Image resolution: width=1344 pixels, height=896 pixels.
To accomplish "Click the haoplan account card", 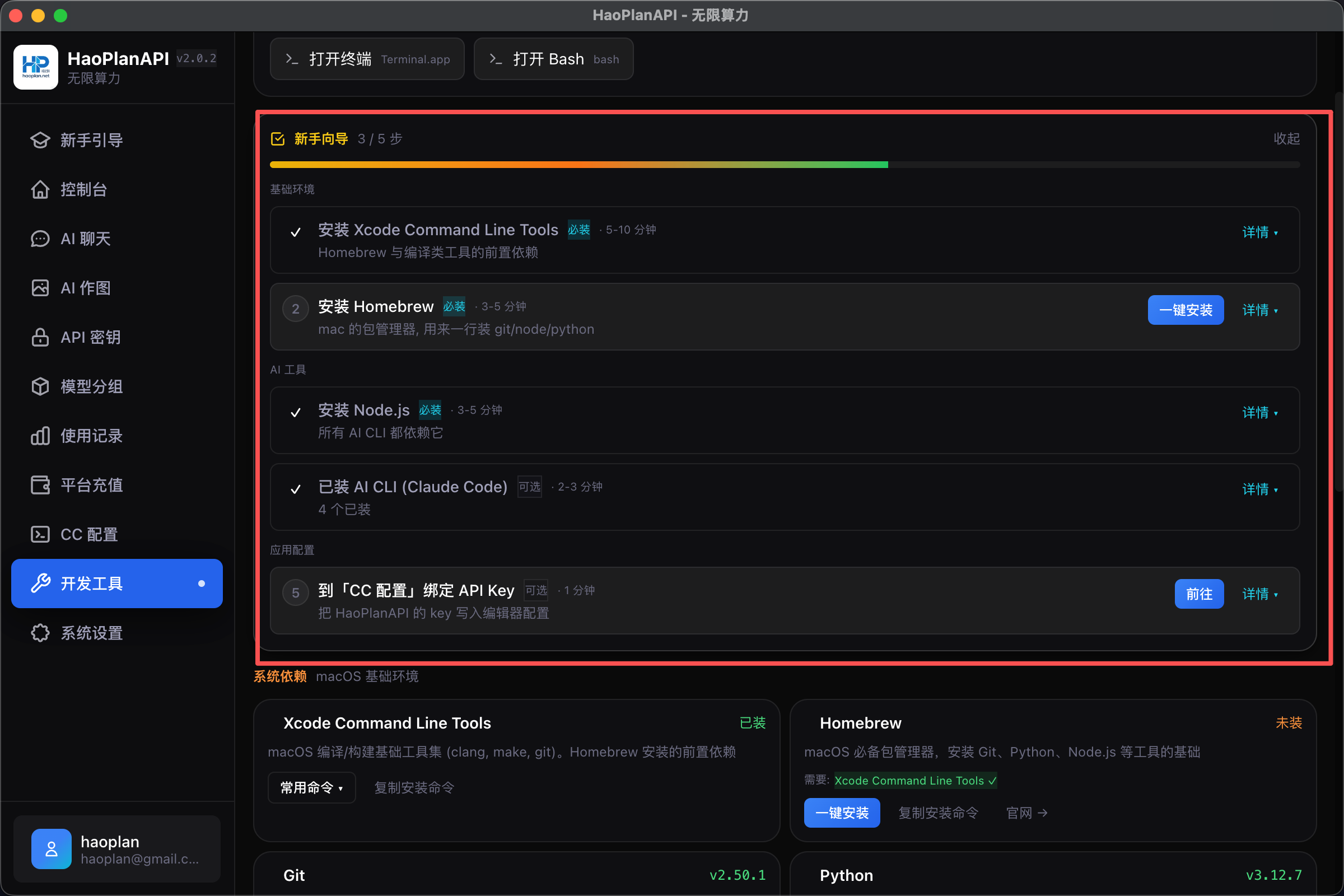I will (x=116, y=849).
